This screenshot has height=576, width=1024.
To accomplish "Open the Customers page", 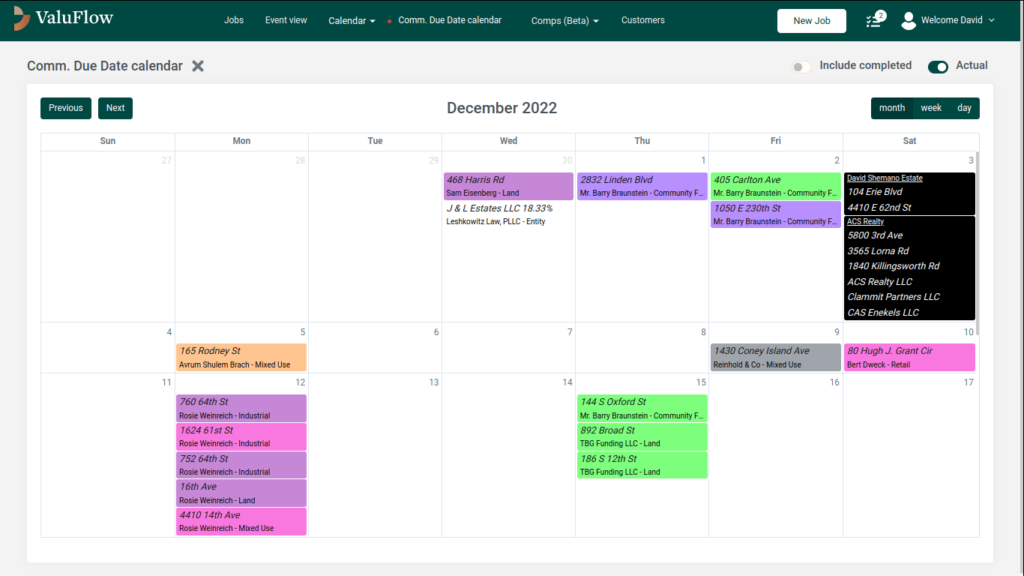I will click(642, 20).
